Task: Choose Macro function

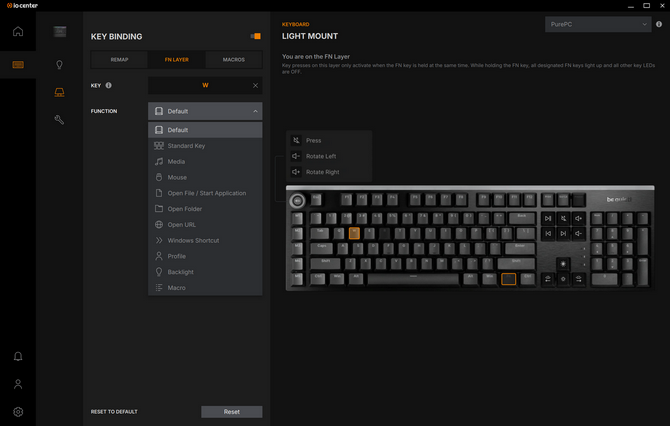Action: [205, 288]
